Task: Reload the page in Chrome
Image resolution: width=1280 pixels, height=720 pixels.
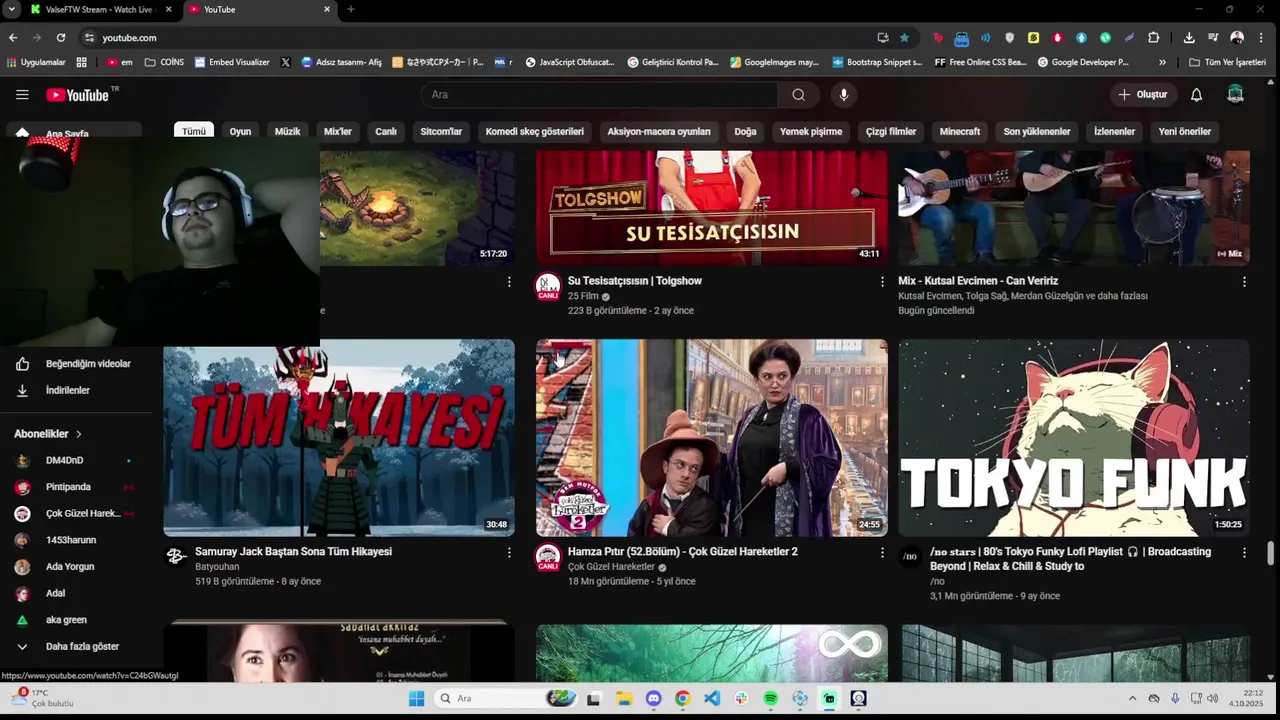Action: click(x=61, y=37)
